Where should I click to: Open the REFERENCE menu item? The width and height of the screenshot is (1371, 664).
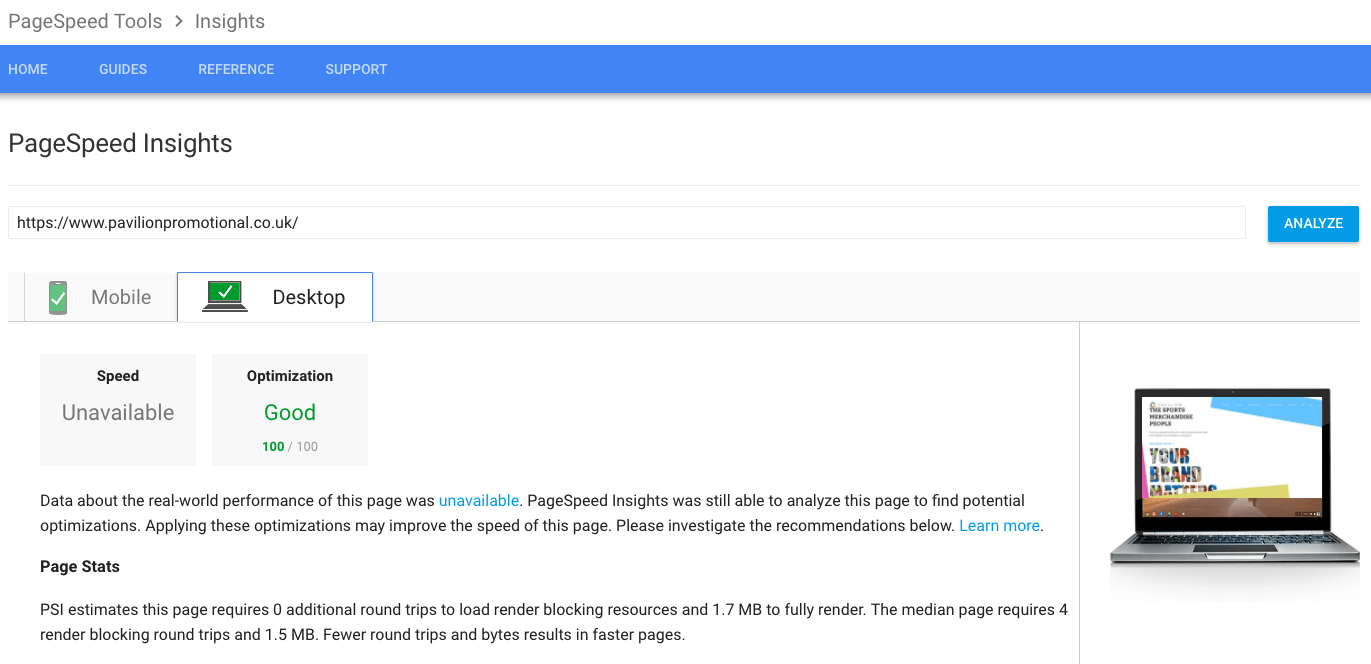pyautogui.click(x=236, y=69)
